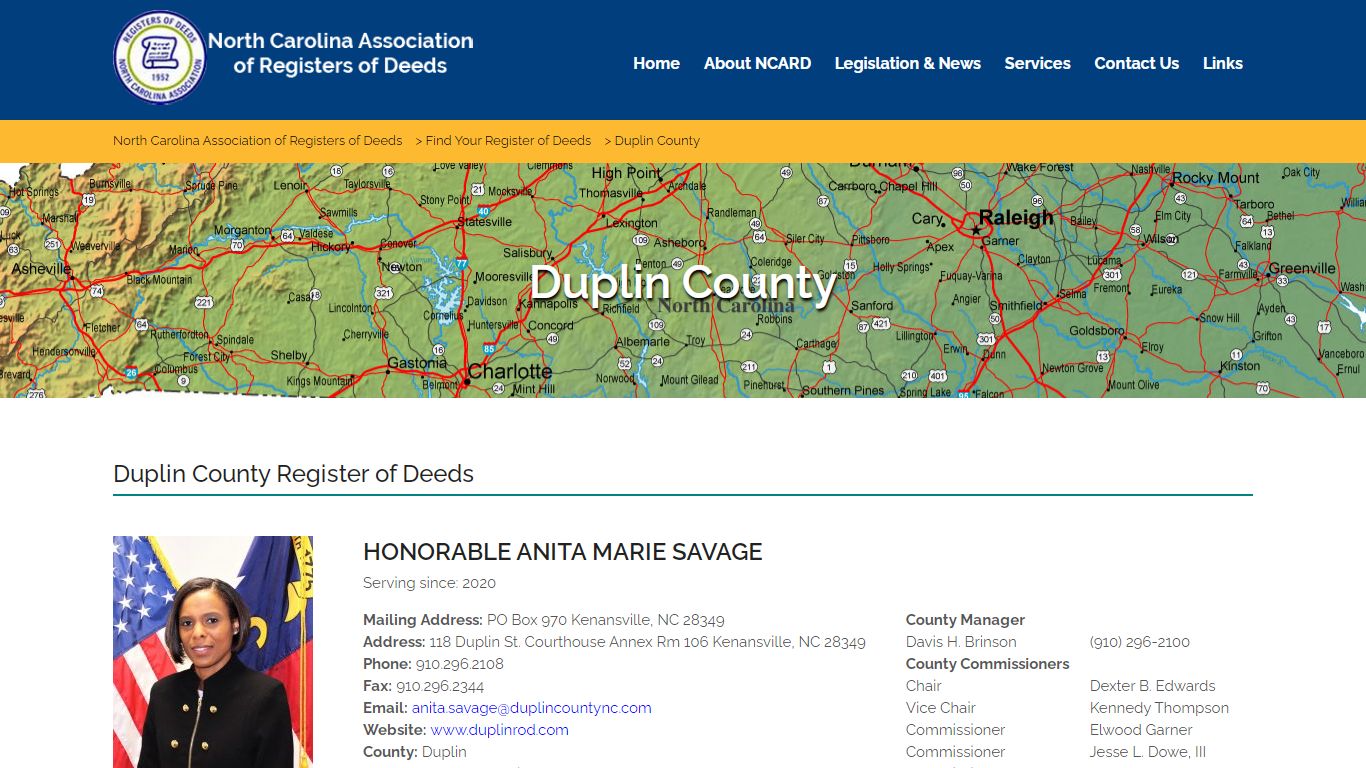Click phone number 910.296.2108

pyautogui.click(x=460, y=664)
